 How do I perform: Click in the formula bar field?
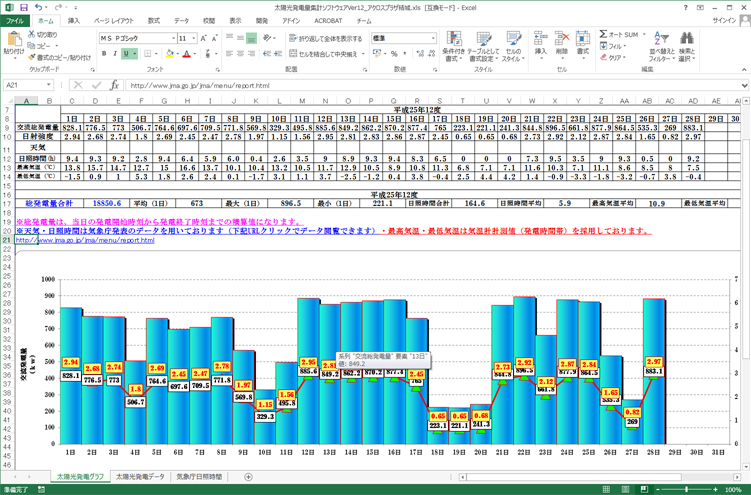(x=431, y=85)
